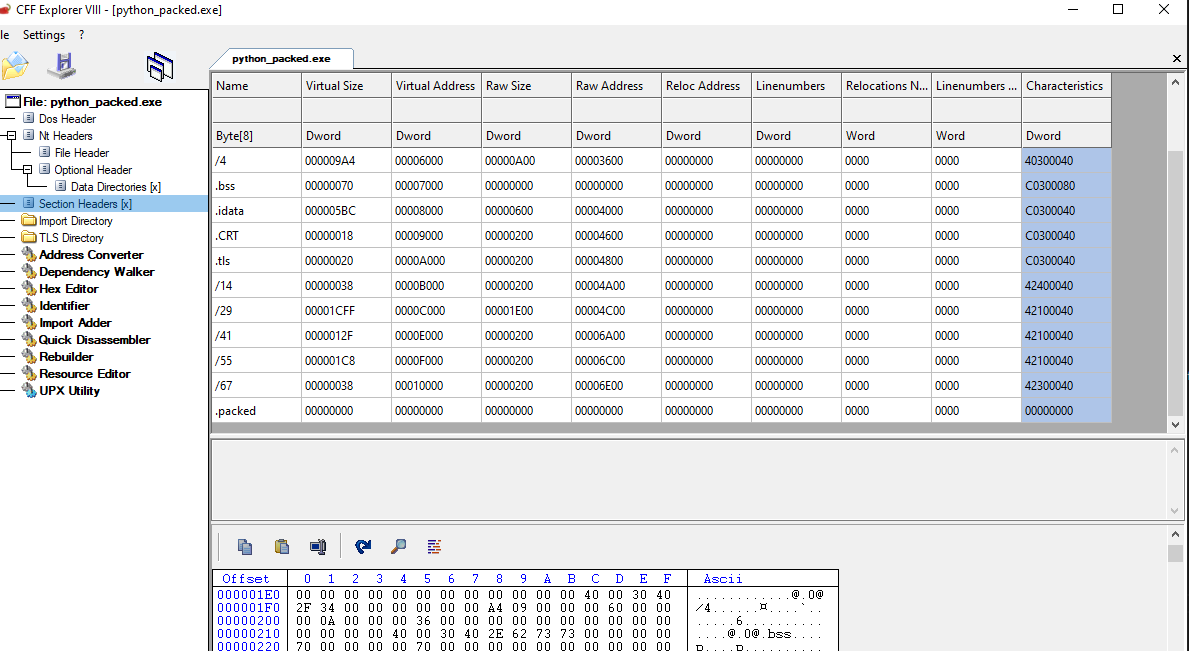This screenshot has height=651, width=1189.
Task: Click the window icon beside File: python_packed.exe
Action: (x=13, y=102)
